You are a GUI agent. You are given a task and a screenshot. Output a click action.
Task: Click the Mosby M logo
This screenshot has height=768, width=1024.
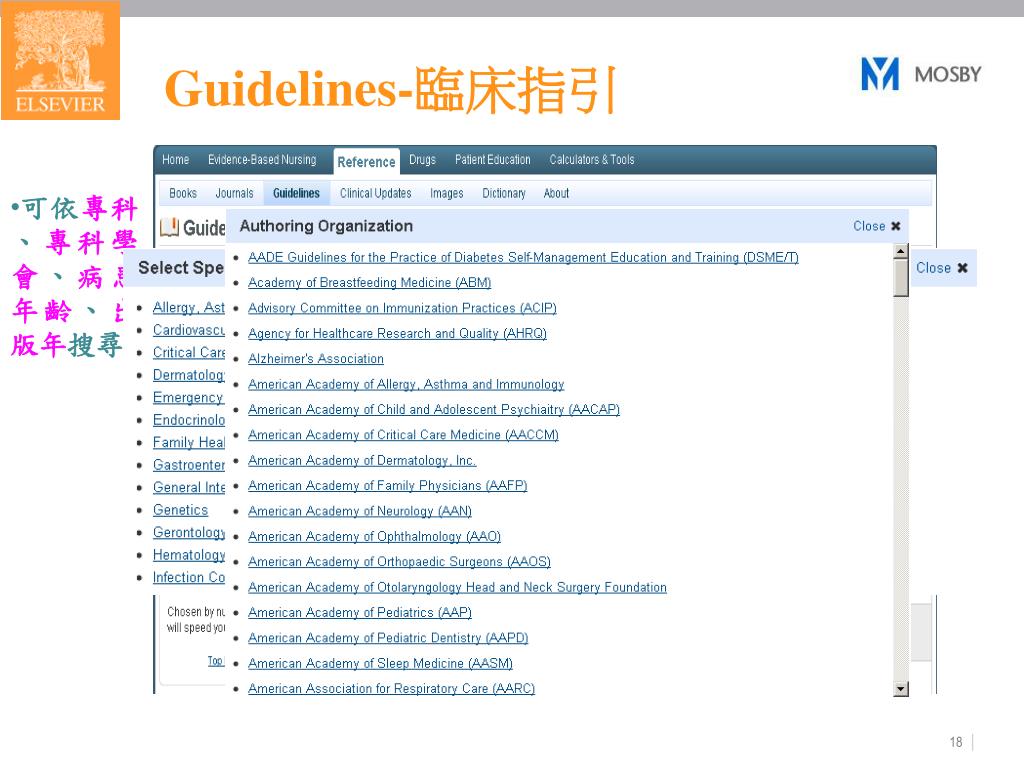[880, 74]
